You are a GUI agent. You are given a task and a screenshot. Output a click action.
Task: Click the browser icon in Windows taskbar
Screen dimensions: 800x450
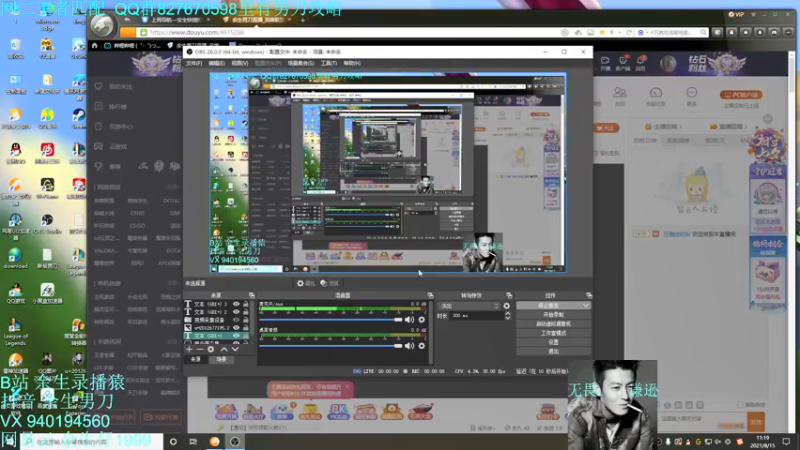tap(214, 441)
